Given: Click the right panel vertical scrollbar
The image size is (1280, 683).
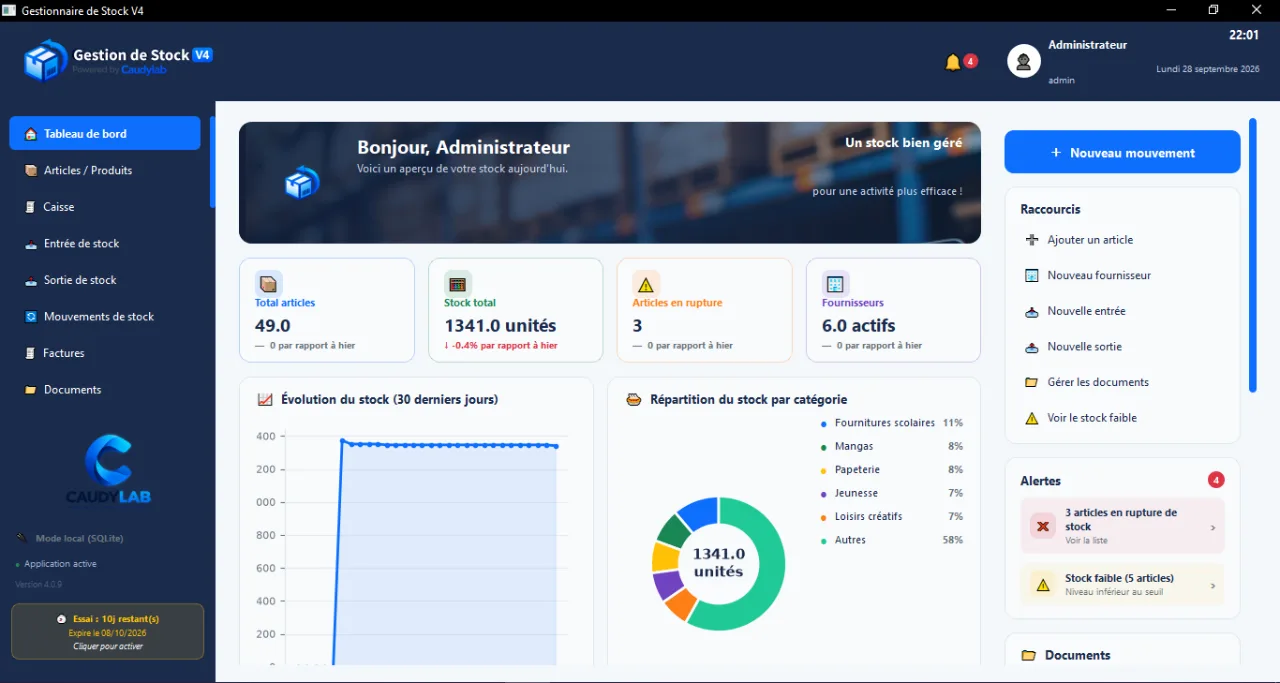Looking at the screenshot, I should click(1252, 256).
